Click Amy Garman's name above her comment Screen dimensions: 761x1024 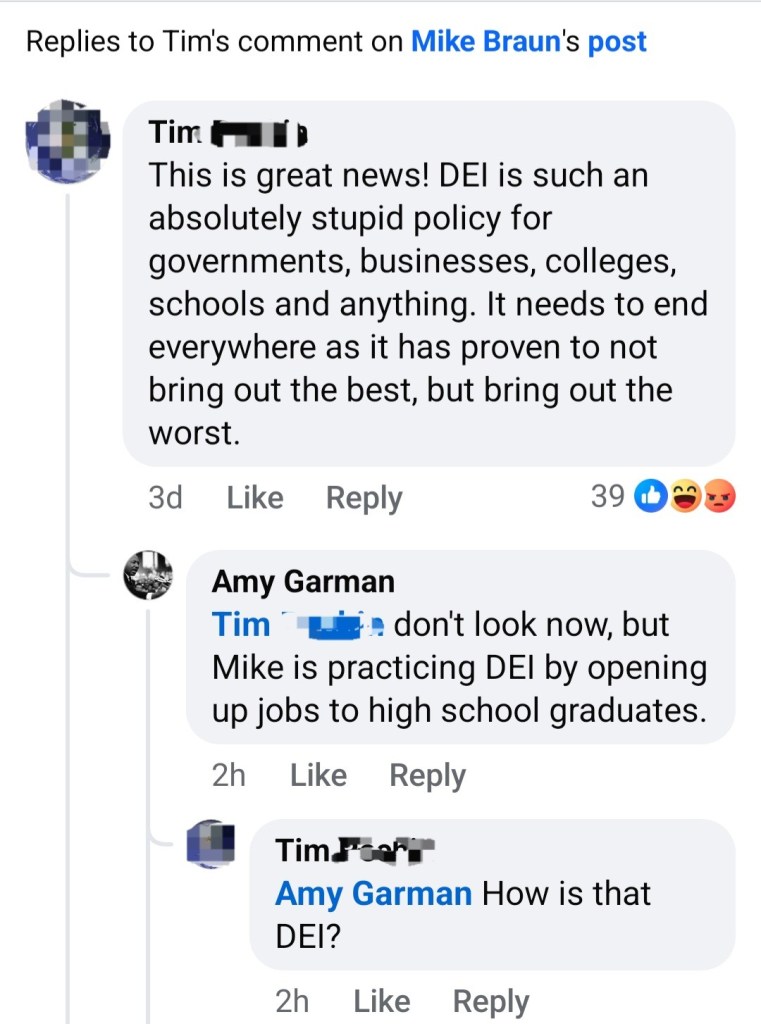[303, 581]
